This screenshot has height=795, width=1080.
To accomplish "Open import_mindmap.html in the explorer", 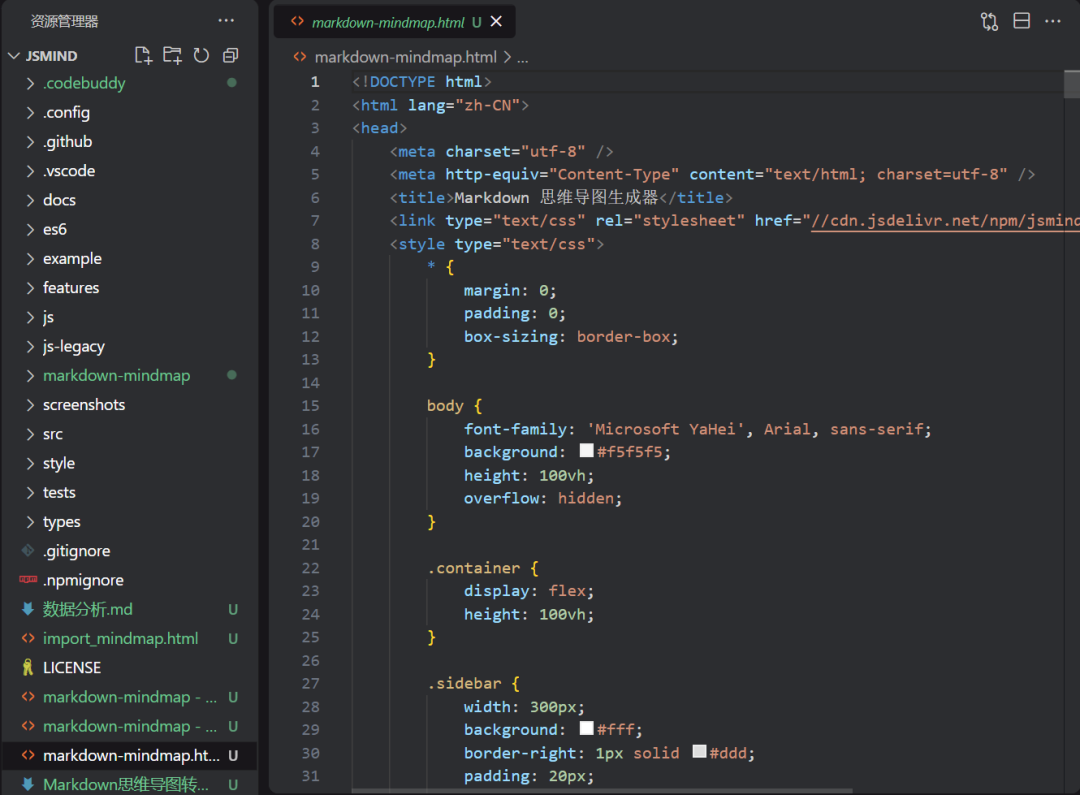I will pyautogui.click(x=120, y=638).
